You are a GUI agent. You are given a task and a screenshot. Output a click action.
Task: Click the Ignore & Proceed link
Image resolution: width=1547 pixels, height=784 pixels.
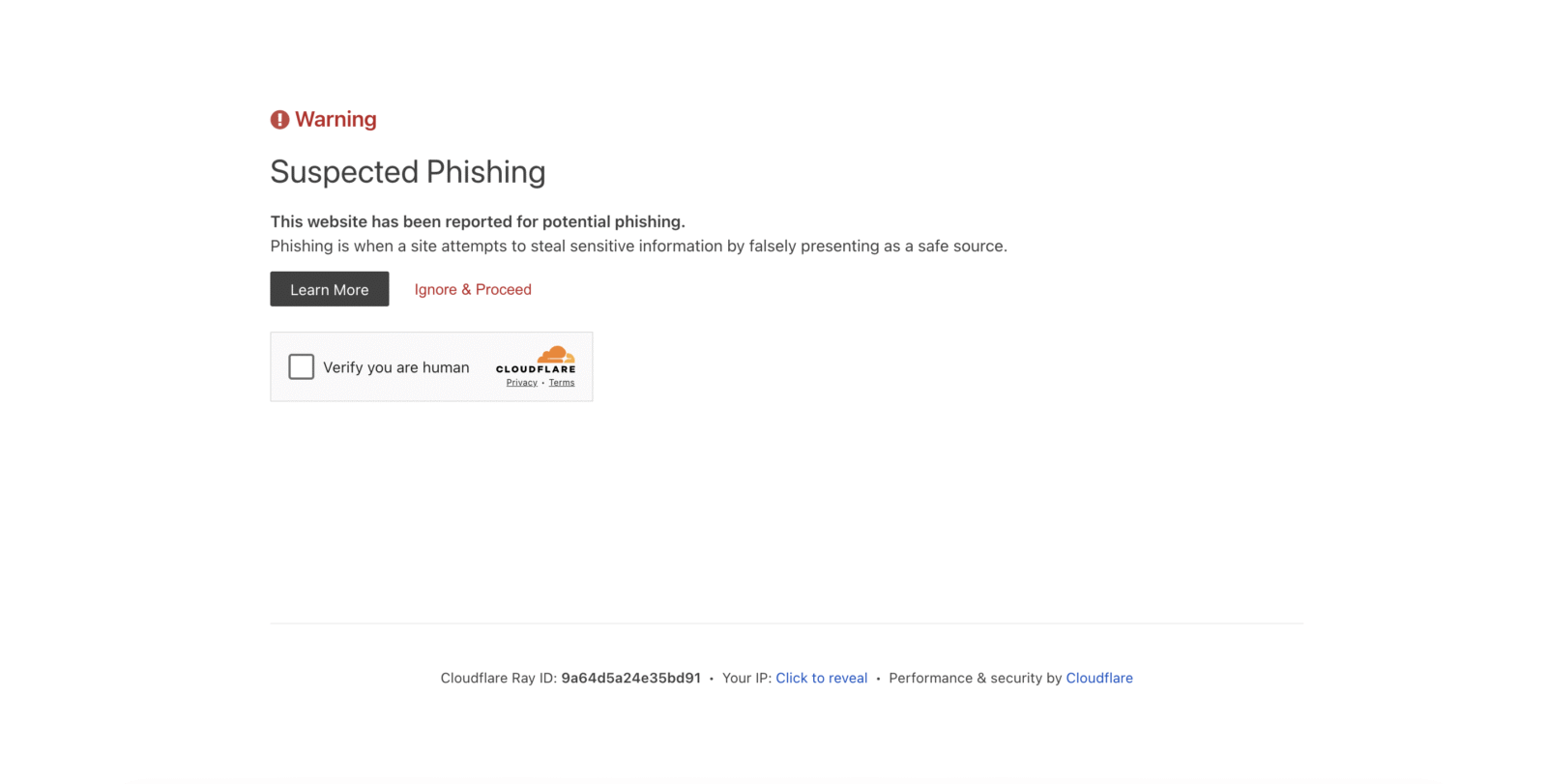[x=473, y=290]
